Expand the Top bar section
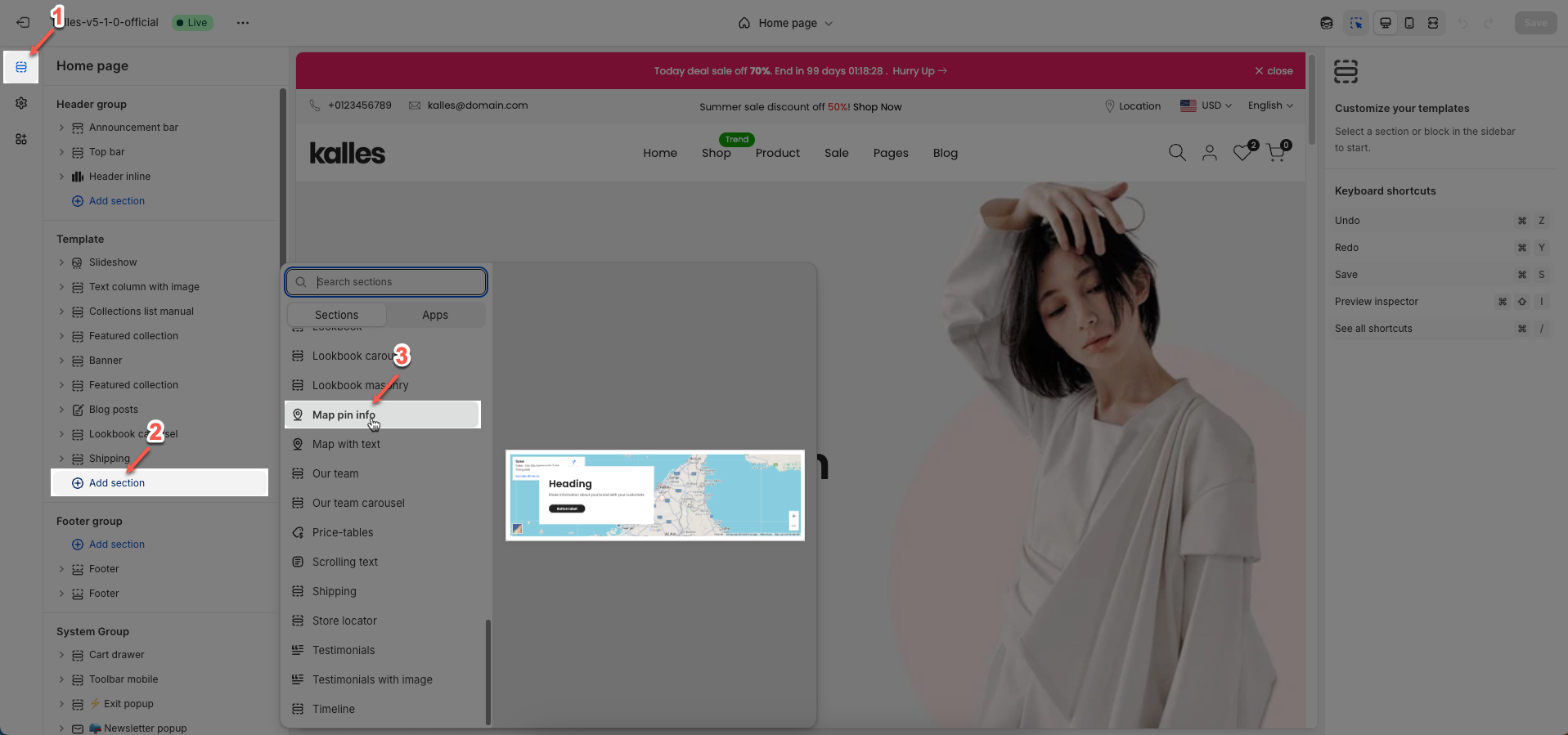1568x735 pixels. coord(61,152)
